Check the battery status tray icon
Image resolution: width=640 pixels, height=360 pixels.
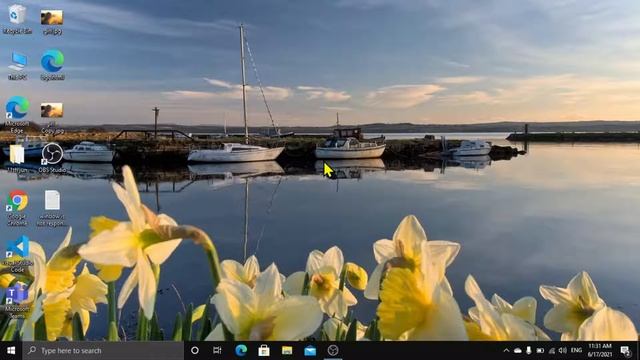tap(540, 351)
